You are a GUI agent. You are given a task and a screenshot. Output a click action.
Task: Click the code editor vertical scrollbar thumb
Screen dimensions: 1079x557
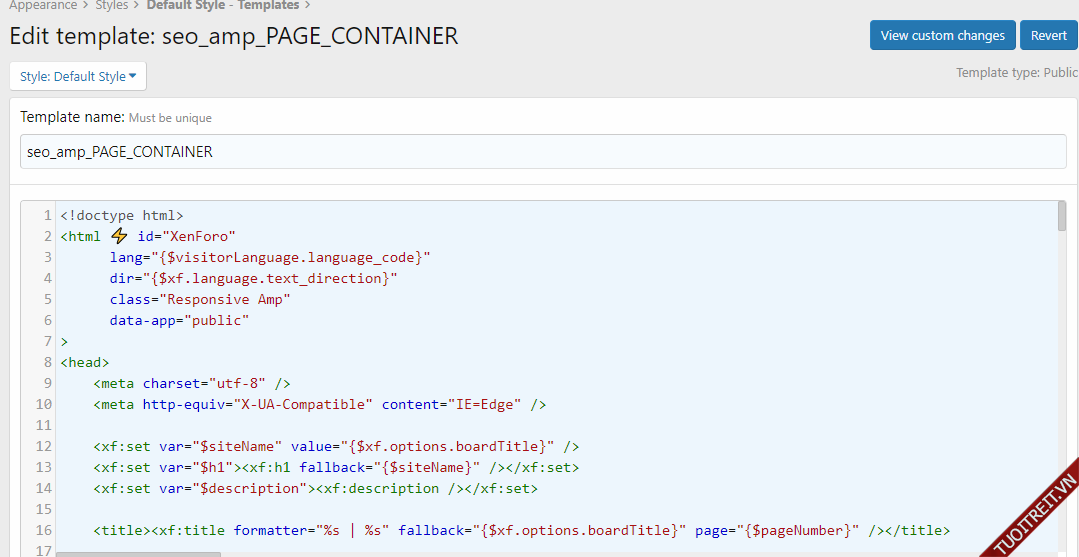tap(1061, 217)
